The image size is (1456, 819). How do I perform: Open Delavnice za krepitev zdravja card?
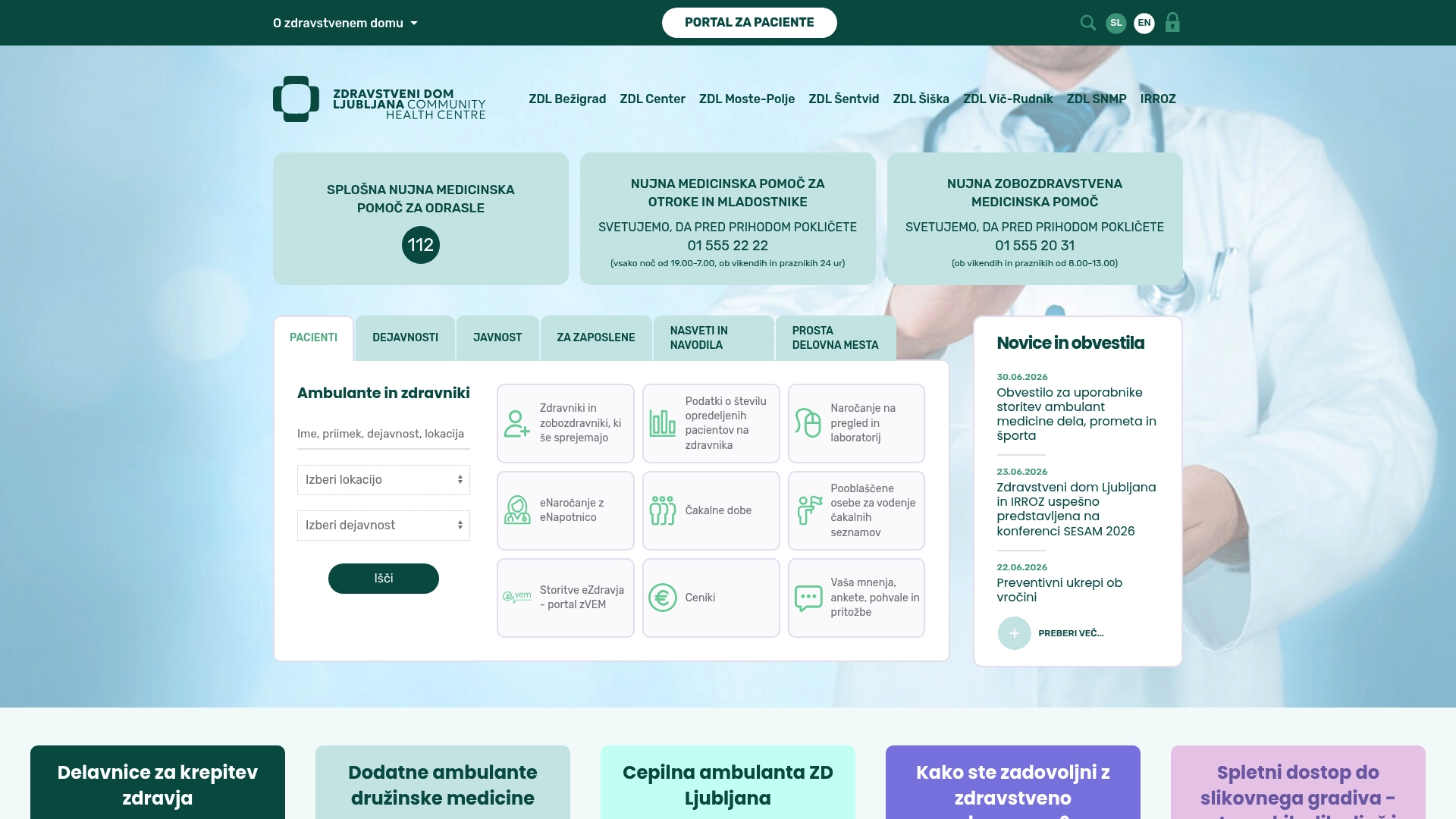click(x=158, y=782)
